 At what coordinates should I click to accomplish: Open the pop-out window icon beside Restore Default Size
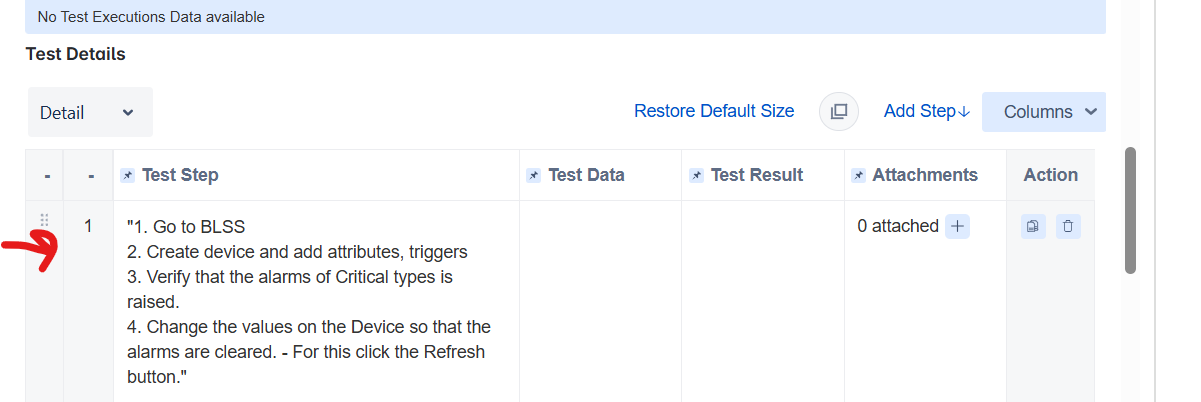coord(839,111)
